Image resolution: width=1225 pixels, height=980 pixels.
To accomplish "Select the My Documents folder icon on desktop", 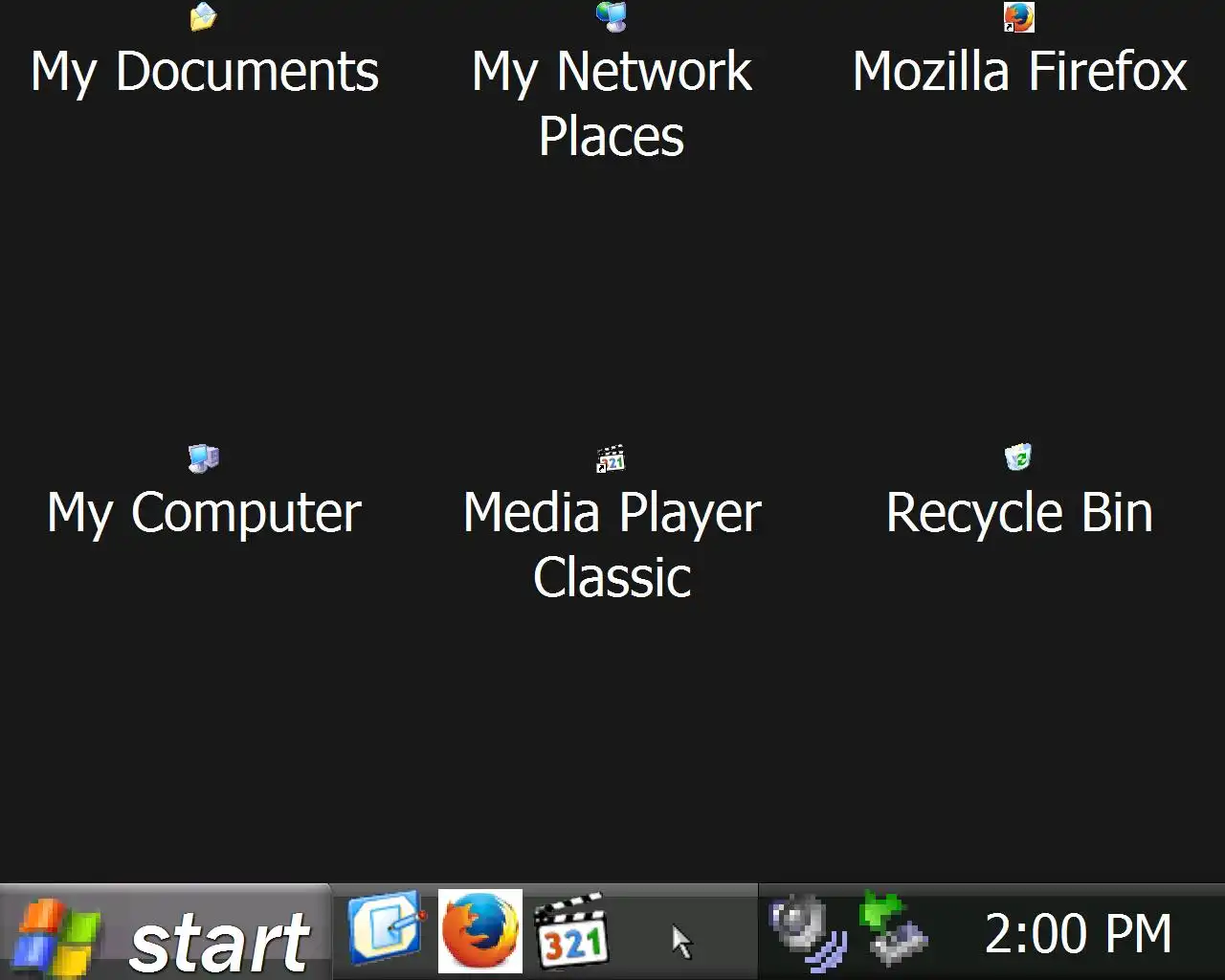I will (204, 16).
